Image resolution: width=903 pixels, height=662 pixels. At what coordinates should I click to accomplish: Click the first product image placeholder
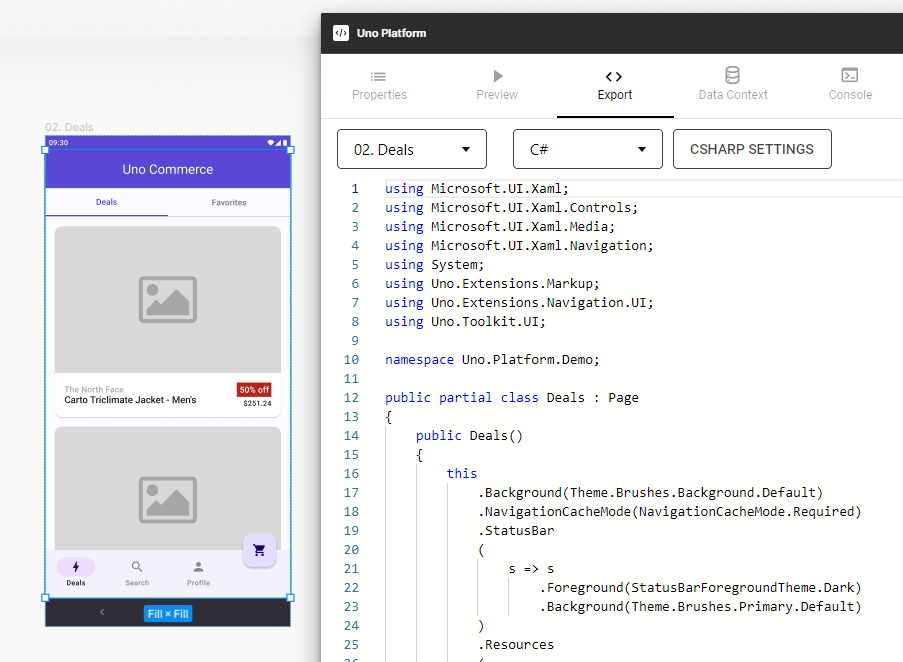tap(167, 299)
